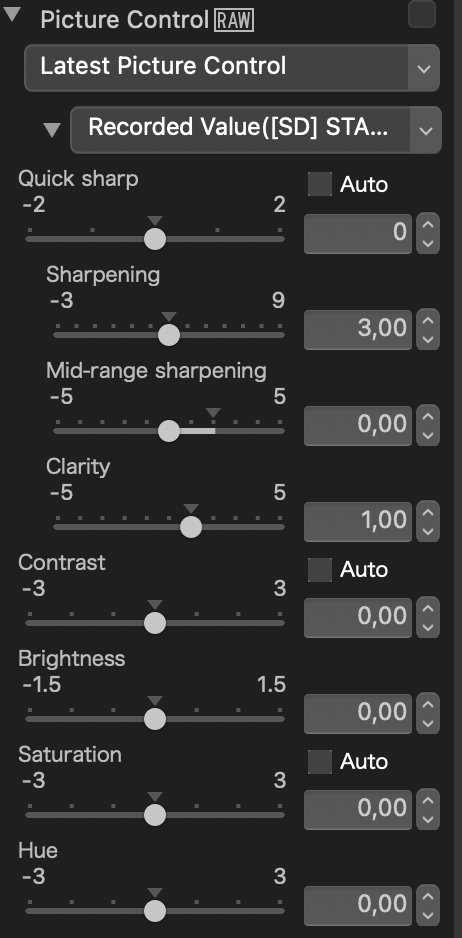Click the Quick sharp value field
Image resolution: width=462 pixels, height=938 pixels.
(358, 233)
